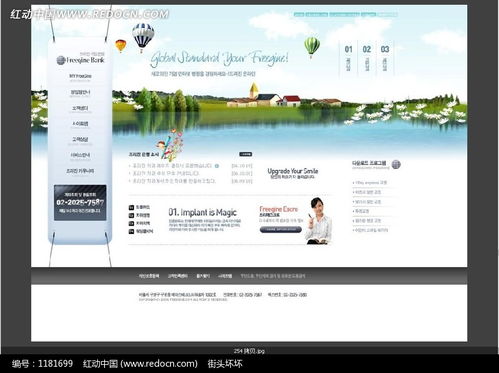Click the small dark button beside notice heading

point(246,154)
